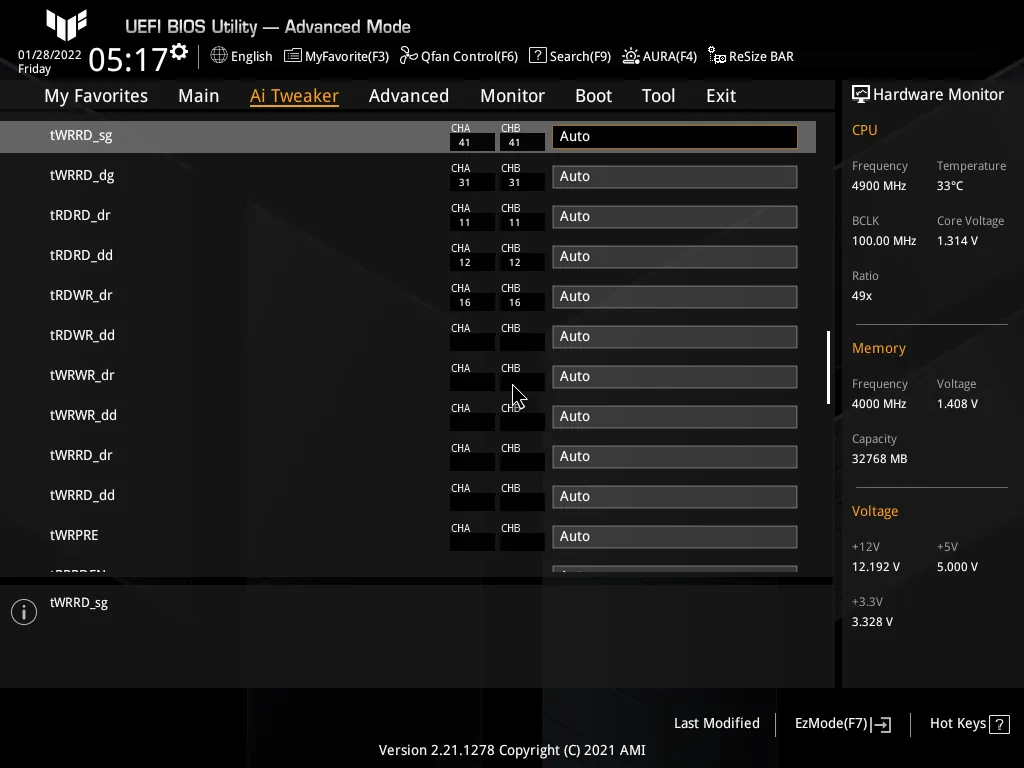Switch to the Main tab
This screenshot has width=1024, height=768.
pyautogui.click(x=199, y=96)
